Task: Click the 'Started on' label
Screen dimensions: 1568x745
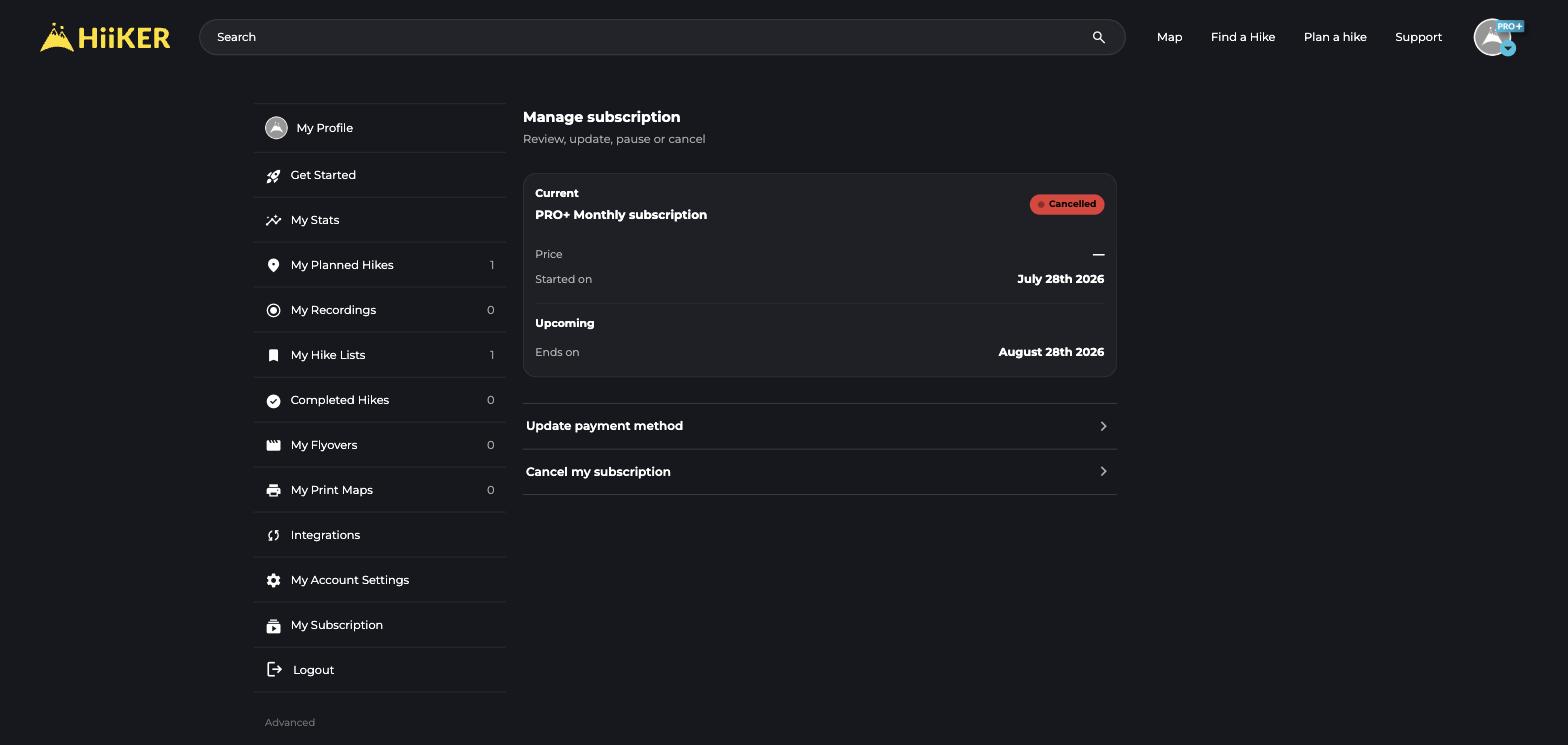Action: point(563,279)
